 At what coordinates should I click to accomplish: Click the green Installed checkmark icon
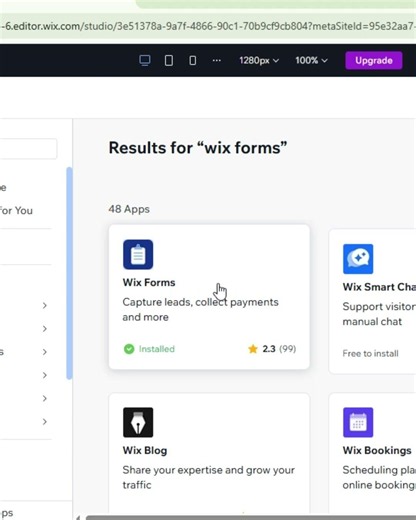click(x=129, y=349)
